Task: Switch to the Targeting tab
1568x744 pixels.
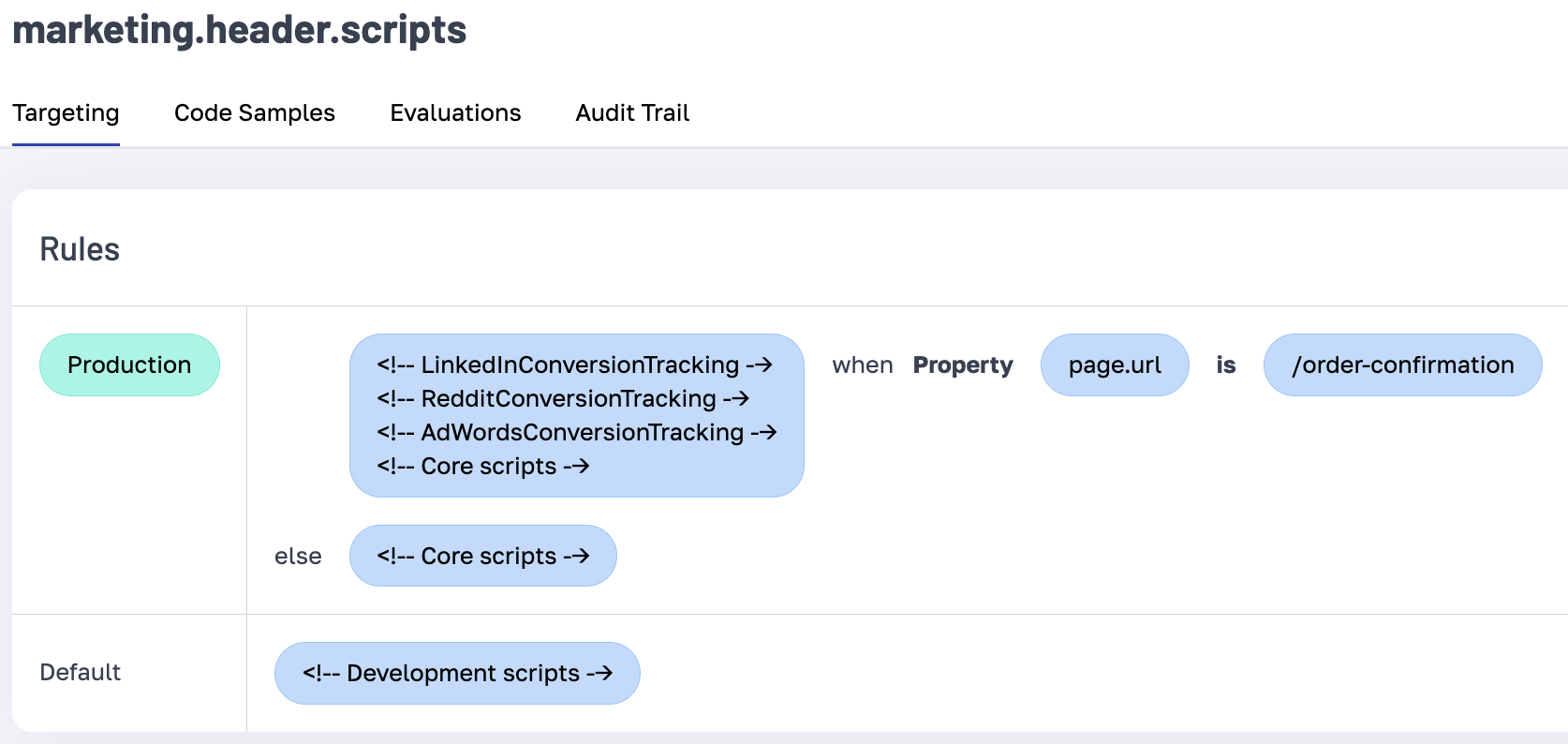Action: [x=66, y=112]
